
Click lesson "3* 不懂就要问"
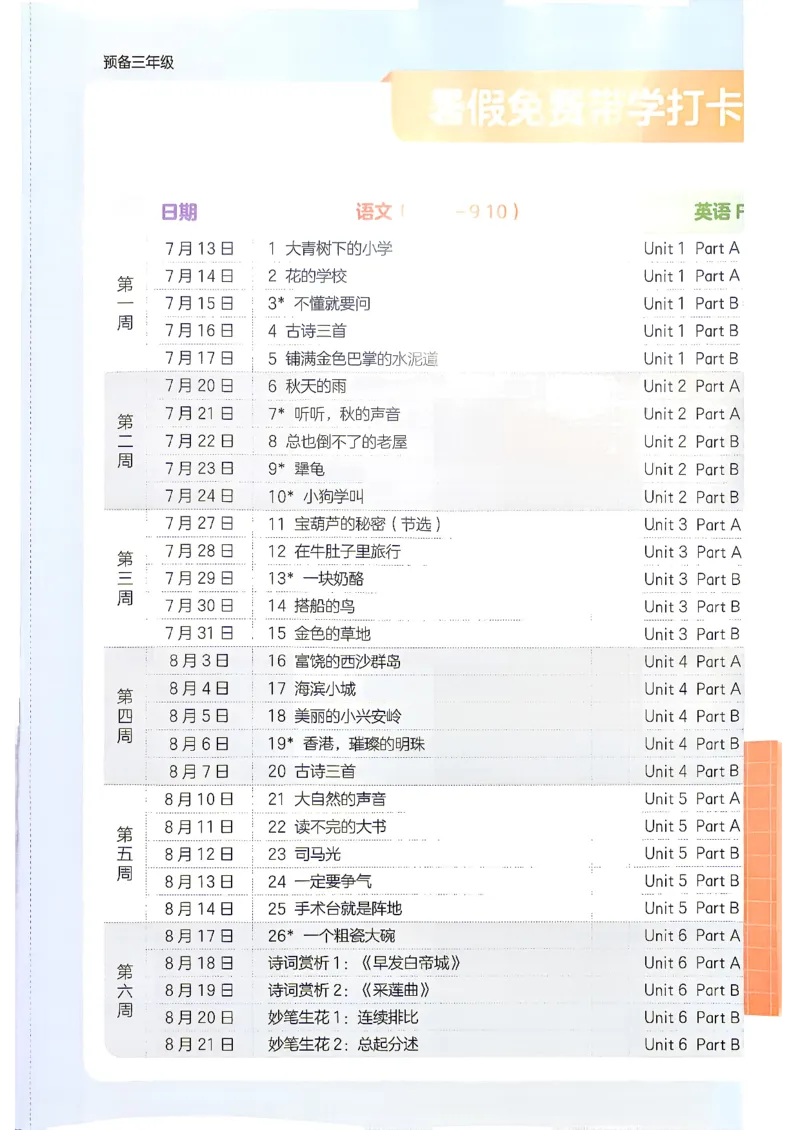[319, 303]
